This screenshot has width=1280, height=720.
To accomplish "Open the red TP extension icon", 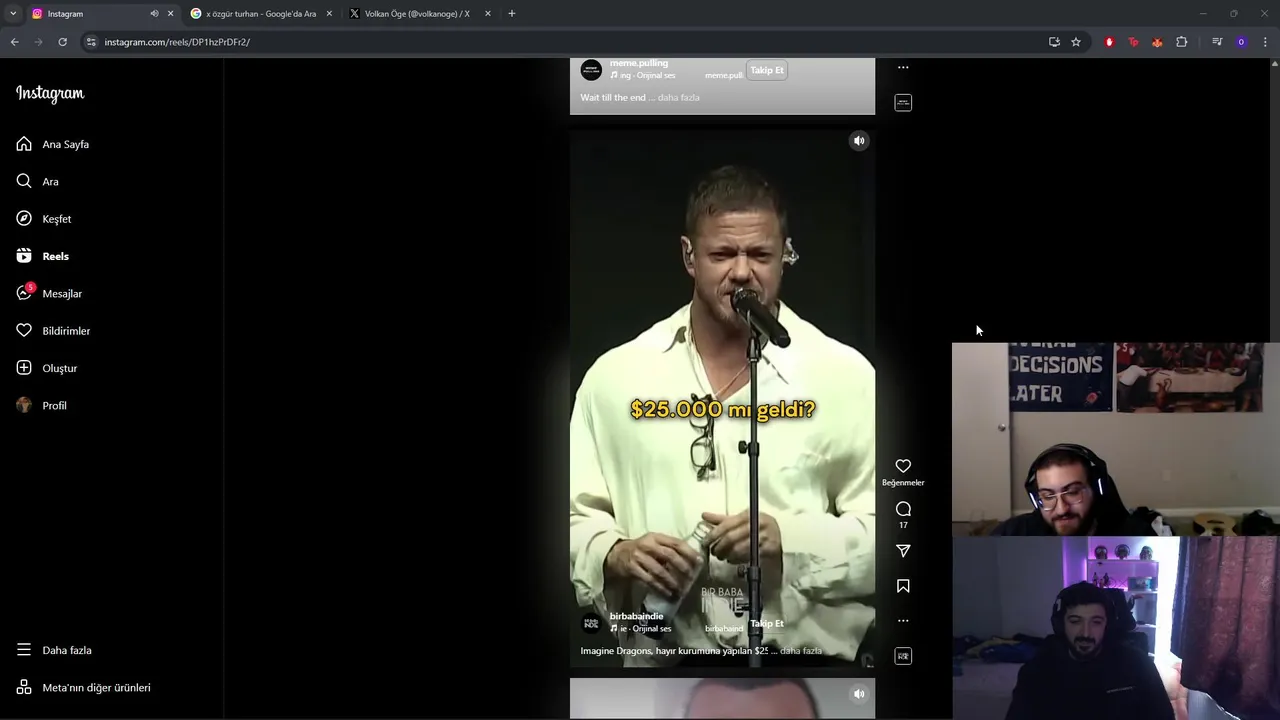I will tap(1133, 42).
